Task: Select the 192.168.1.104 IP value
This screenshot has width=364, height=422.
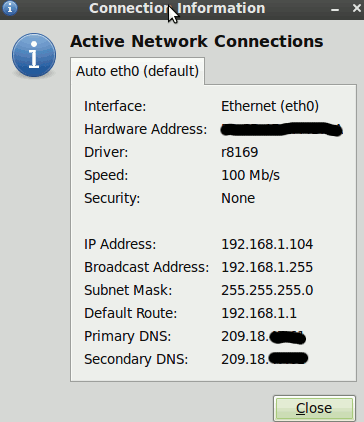Action: click(267, 244)
